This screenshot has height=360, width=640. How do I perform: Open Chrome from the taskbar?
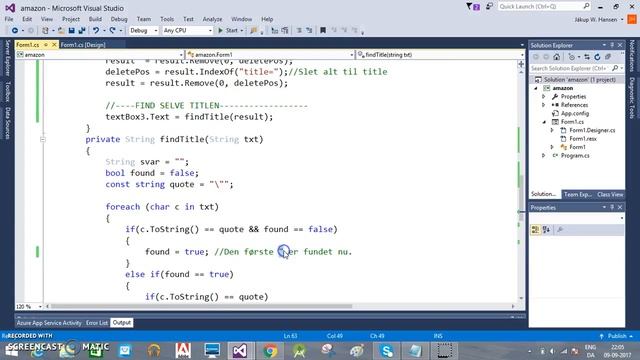coord(270,351)
